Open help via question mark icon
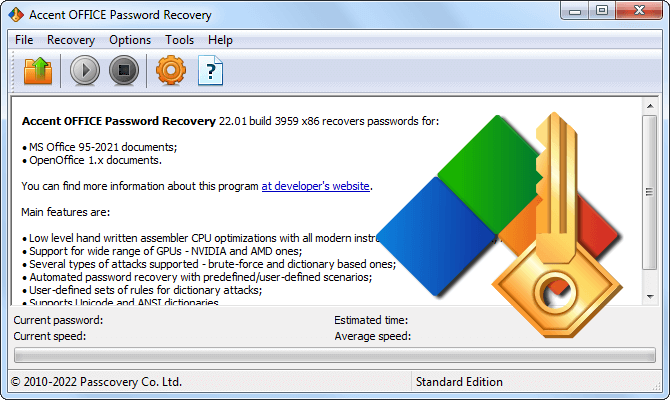This screenshot has width=670, height=400. 210,71
